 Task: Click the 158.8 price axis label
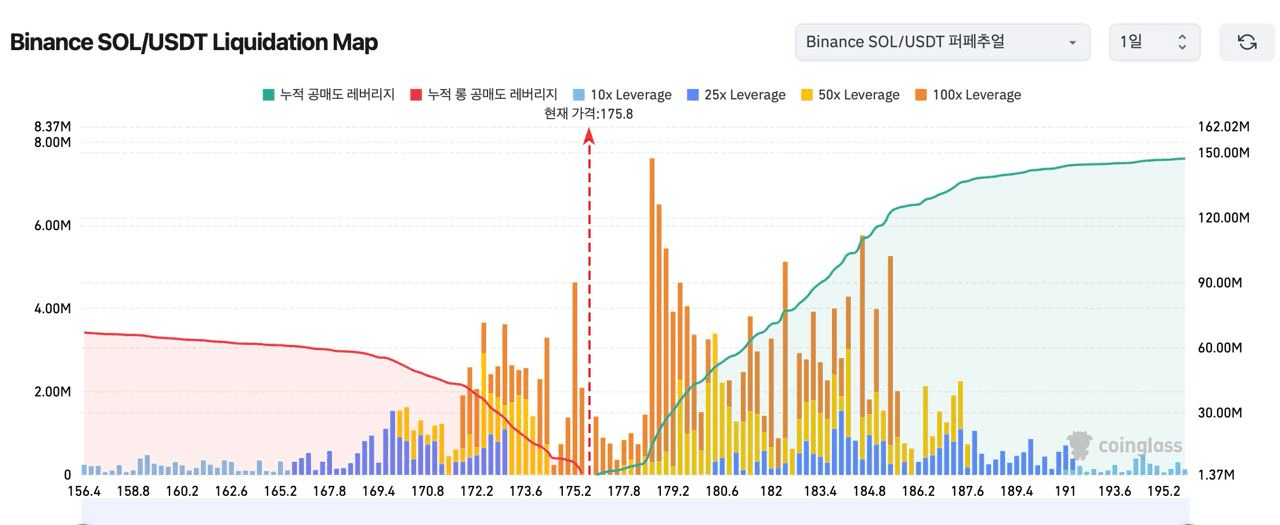click(133, 491)
